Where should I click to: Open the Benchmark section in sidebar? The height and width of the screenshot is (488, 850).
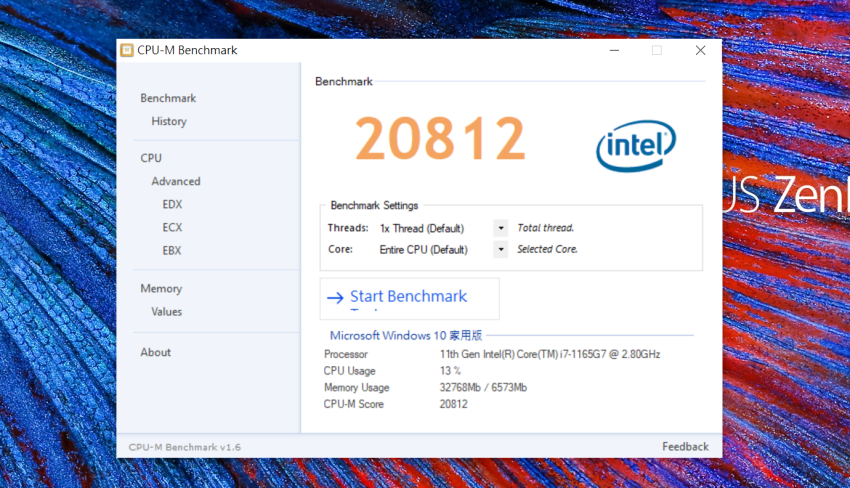tap(168, 98)
